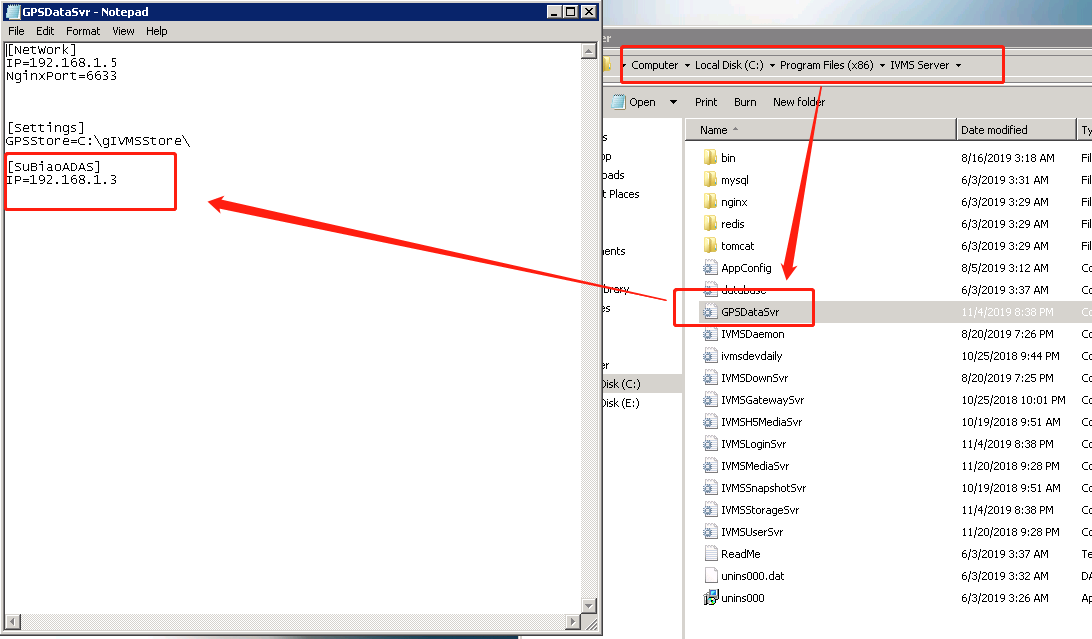The width and height of the screenshot is (1092, 639).
Task: Select the IVMSUserSvr file icon
Action: click(710, 532)
